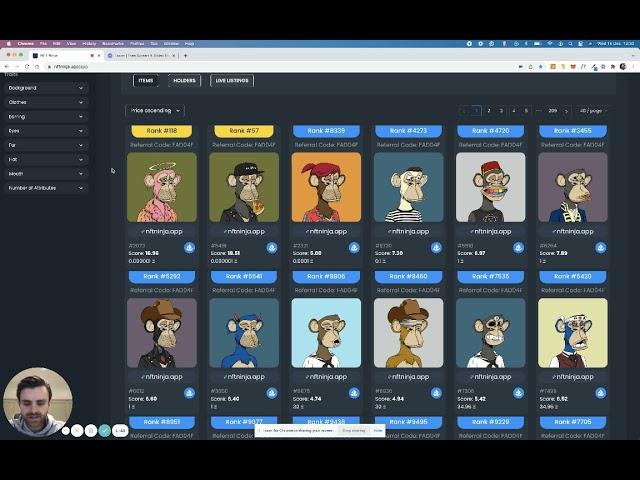Open OpenSea icon on Rank #5541 card
The image size is (640, 480).
272,393
